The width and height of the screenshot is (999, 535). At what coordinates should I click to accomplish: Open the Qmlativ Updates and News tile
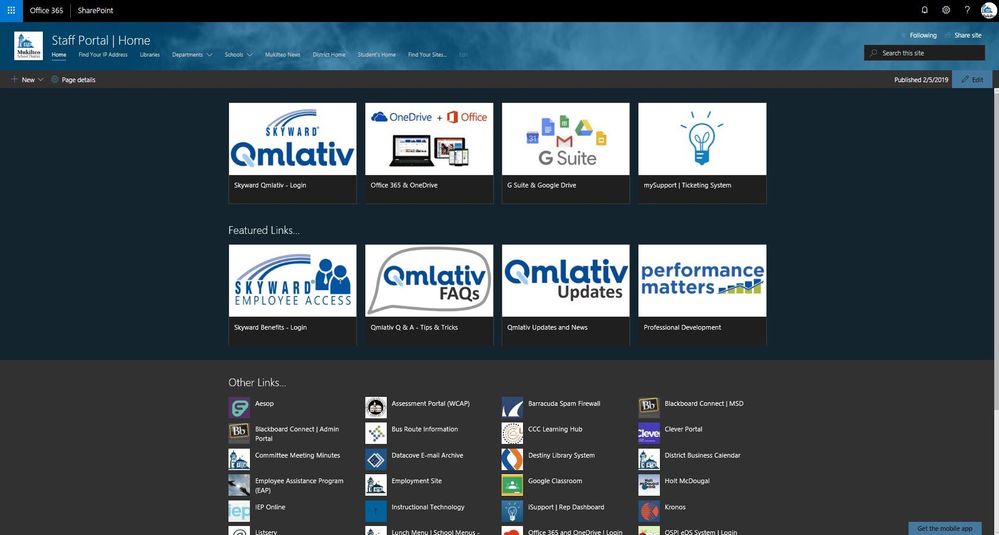coord(566,295)
